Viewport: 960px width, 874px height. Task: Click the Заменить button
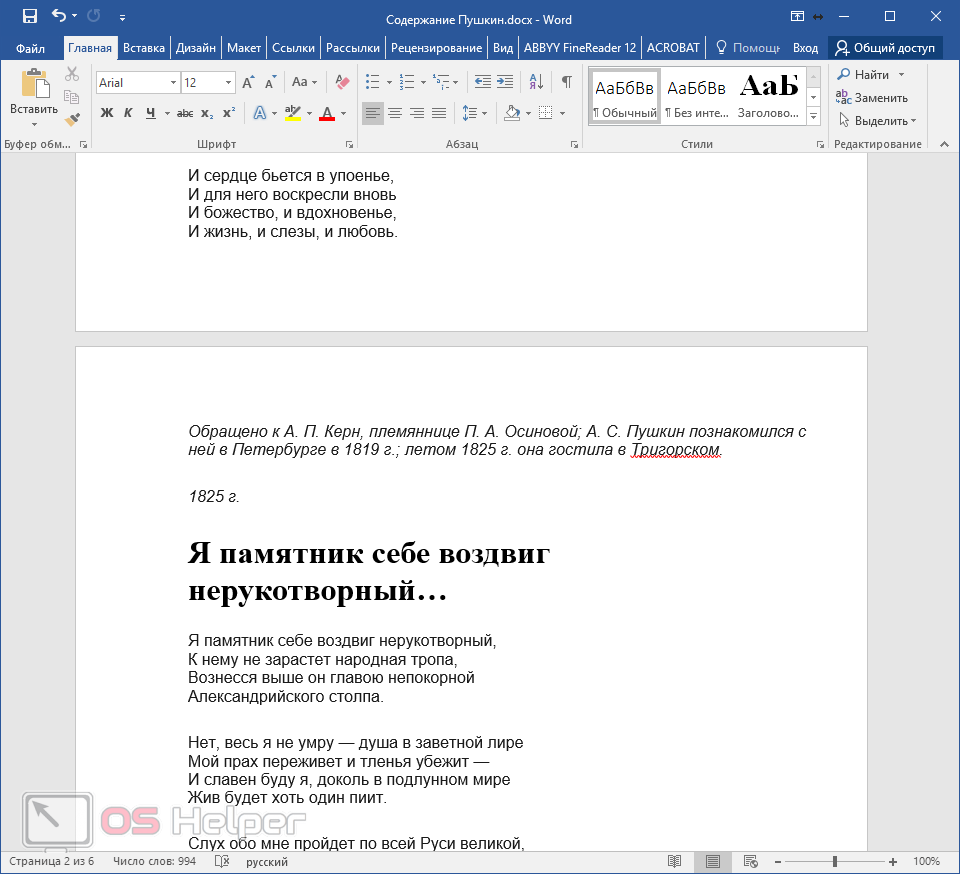point(873,98)
